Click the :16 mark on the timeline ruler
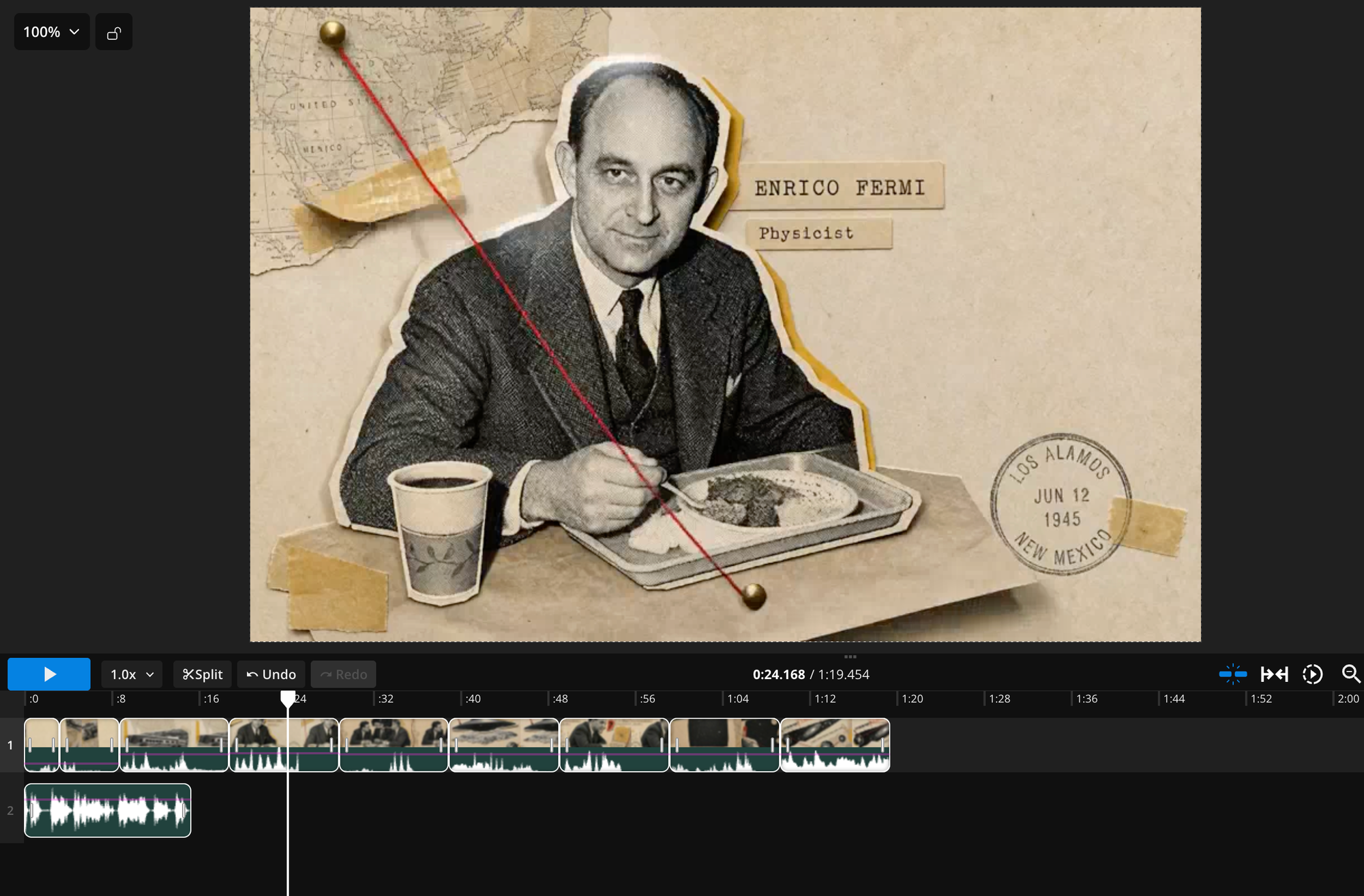This screenshot has height=896, width=1364. click(211, 699)
